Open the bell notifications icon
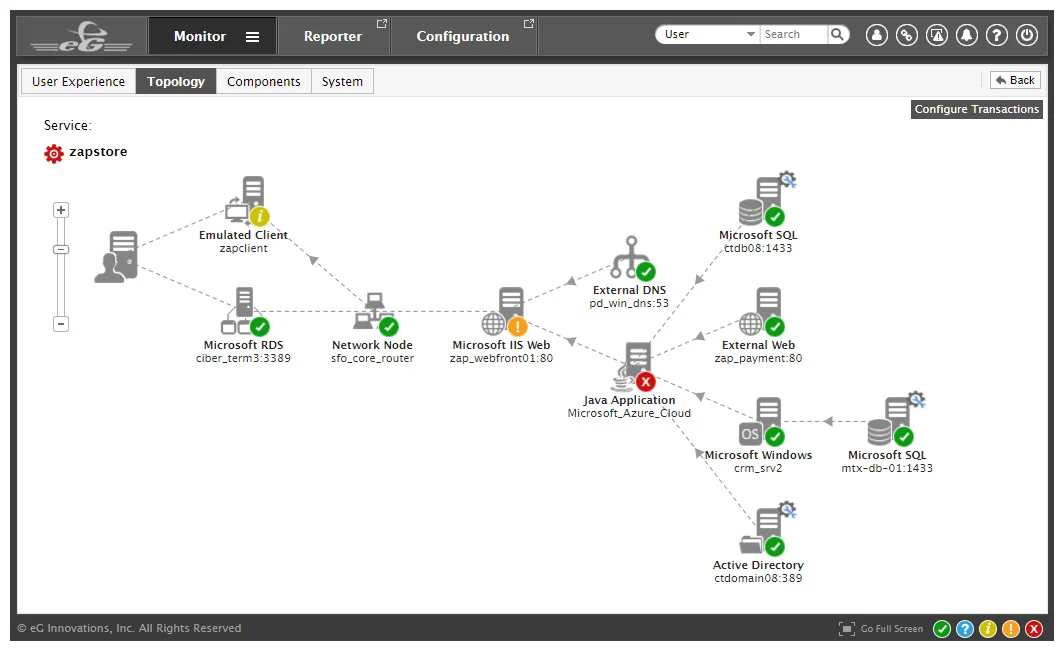 click(x=967, y=35)
